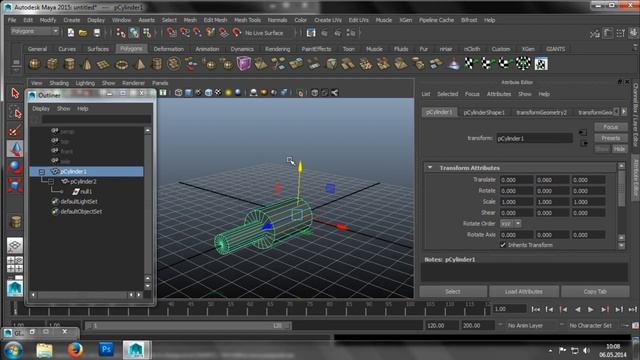Open the Polygons menu set dropdown
The width and height of the screenshot is (640, 360).
pyautogui.click(x=35, y=31)
